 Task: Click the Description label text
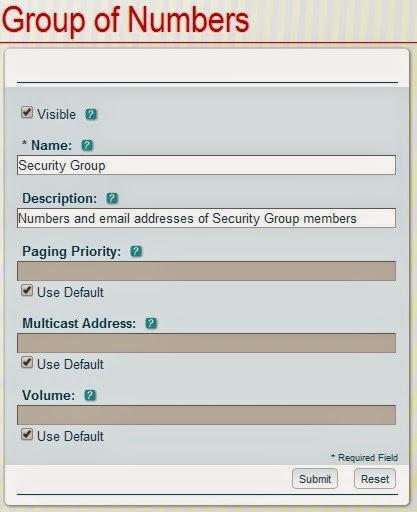(x=60, y=198)
